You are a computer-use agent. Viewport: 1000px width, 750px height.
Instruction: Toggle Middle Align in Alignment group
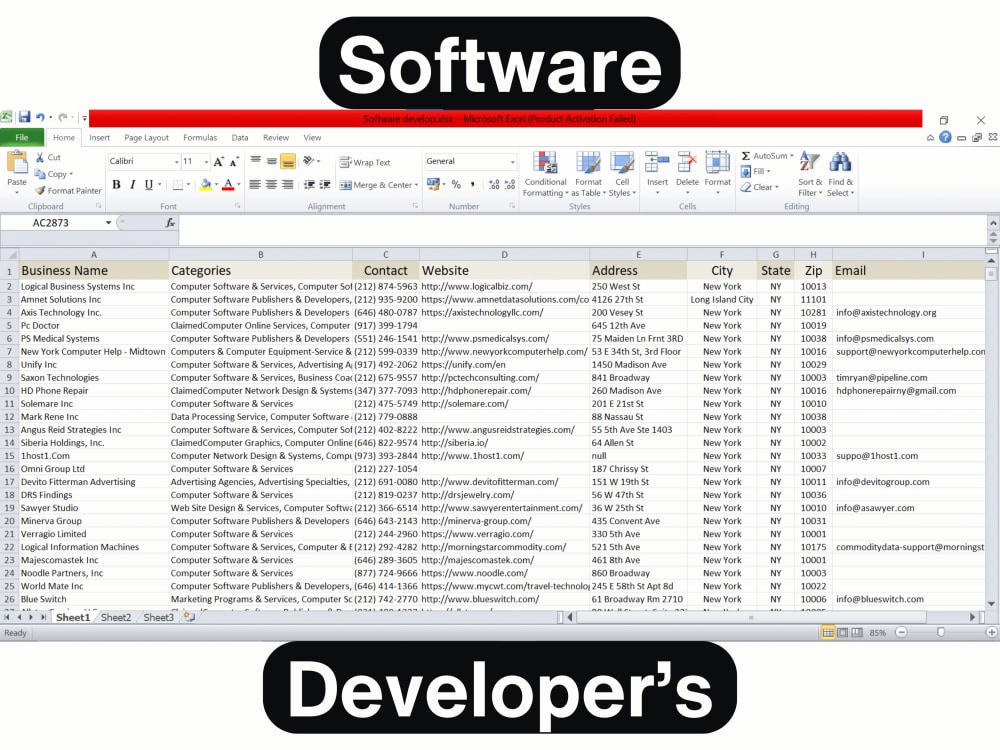[272, 161]
